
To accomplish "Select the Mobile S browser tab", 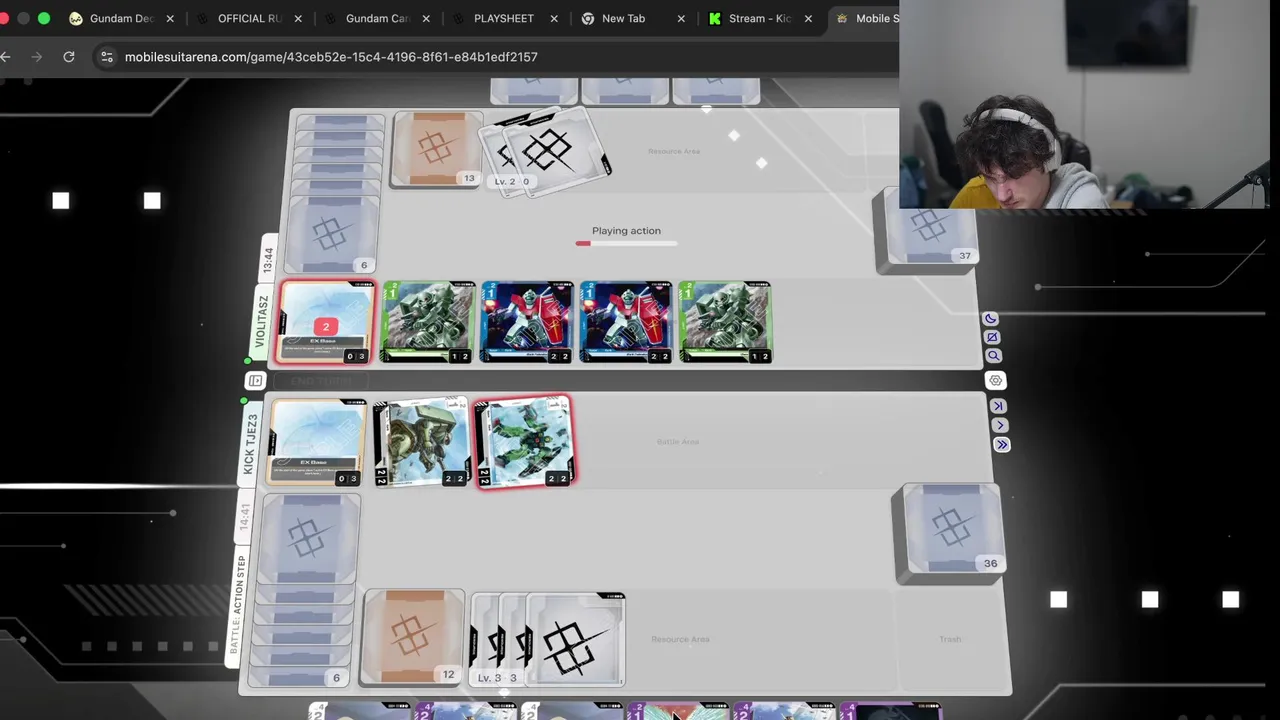I will click(866, 18).
